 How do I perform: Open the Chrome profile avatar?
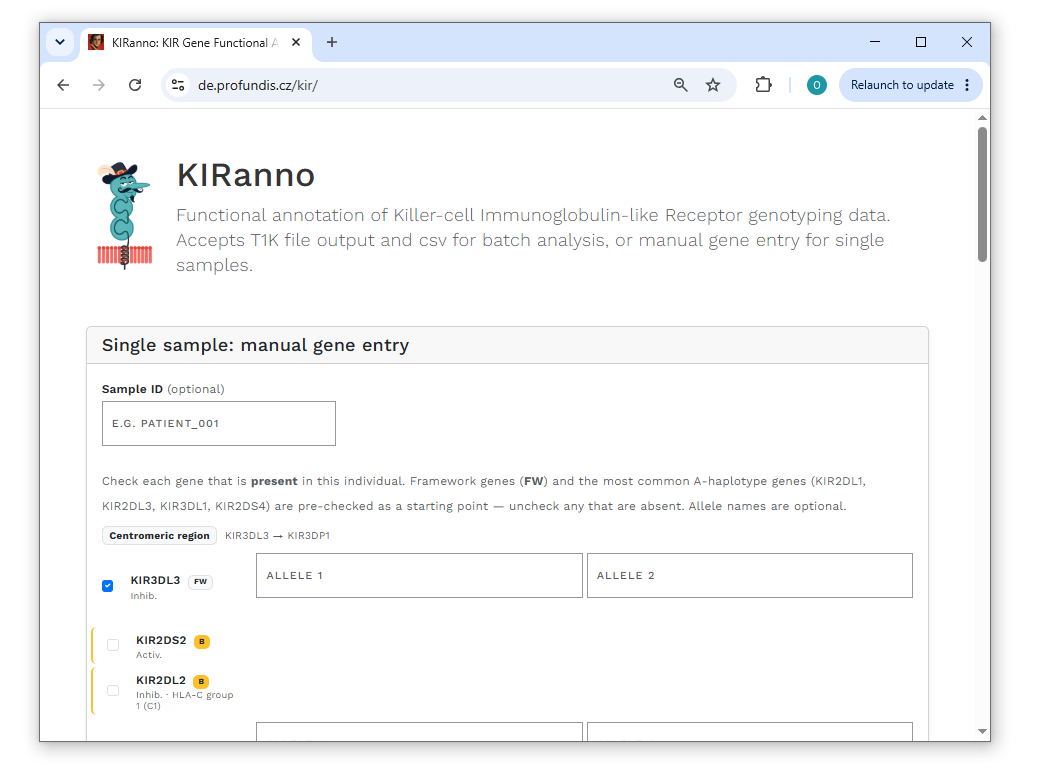(816, 85)
